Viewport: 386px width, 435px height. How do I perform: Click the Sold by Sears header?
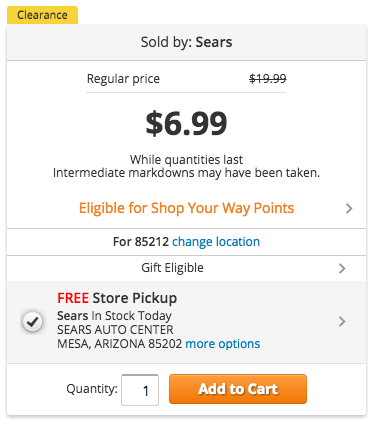point(186,42)
